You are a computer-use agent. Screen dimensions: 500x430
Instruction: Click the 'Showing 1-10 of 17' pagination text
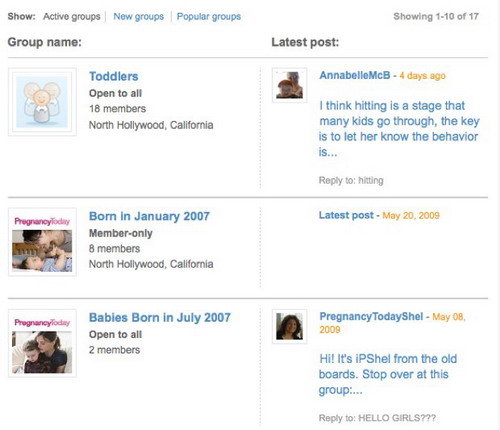(x=436, y=16)
